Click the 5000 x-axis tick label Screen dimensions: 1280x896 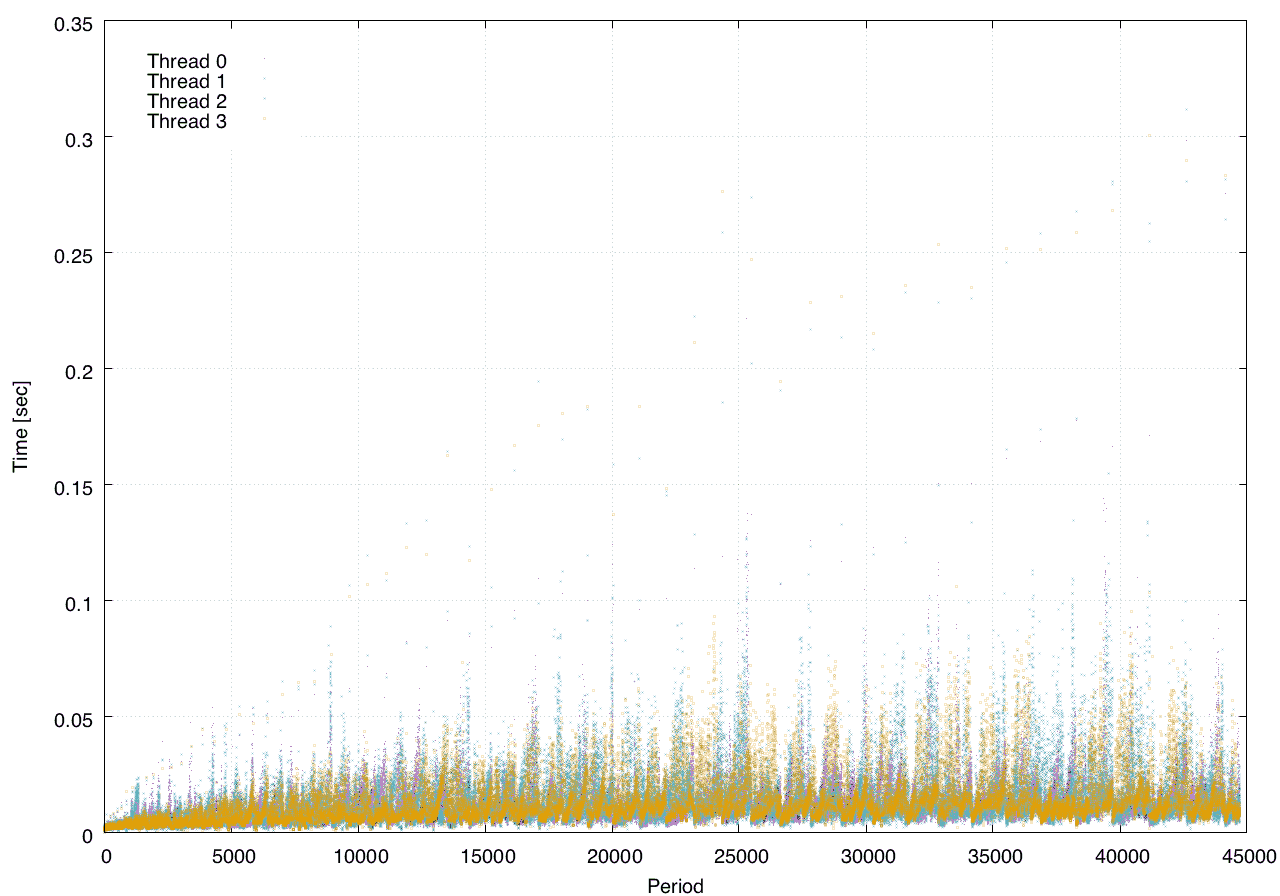tap(232, 856)
